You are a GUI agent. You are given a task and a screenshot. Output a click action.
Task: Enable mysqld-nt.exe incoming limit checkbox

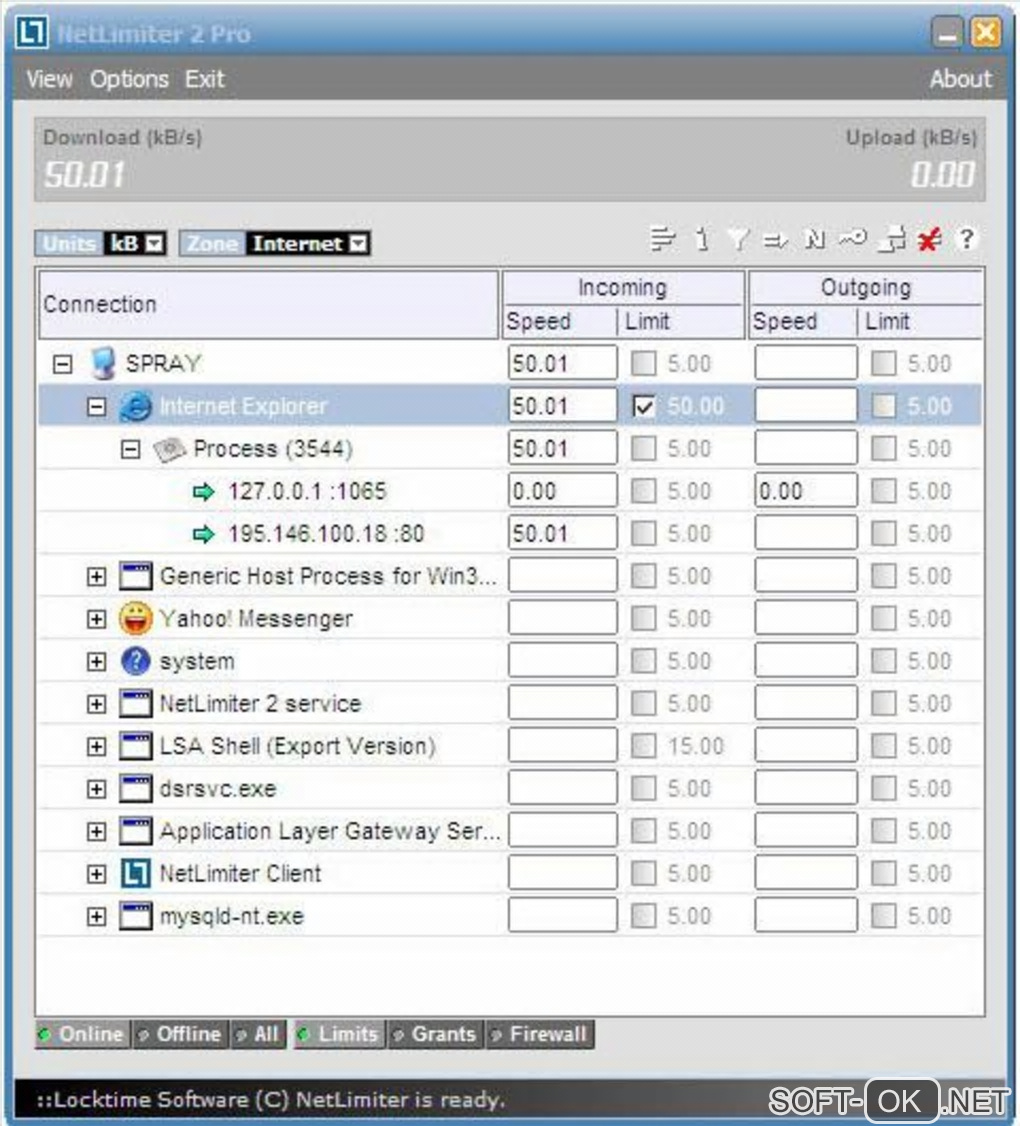click(644, 916)
